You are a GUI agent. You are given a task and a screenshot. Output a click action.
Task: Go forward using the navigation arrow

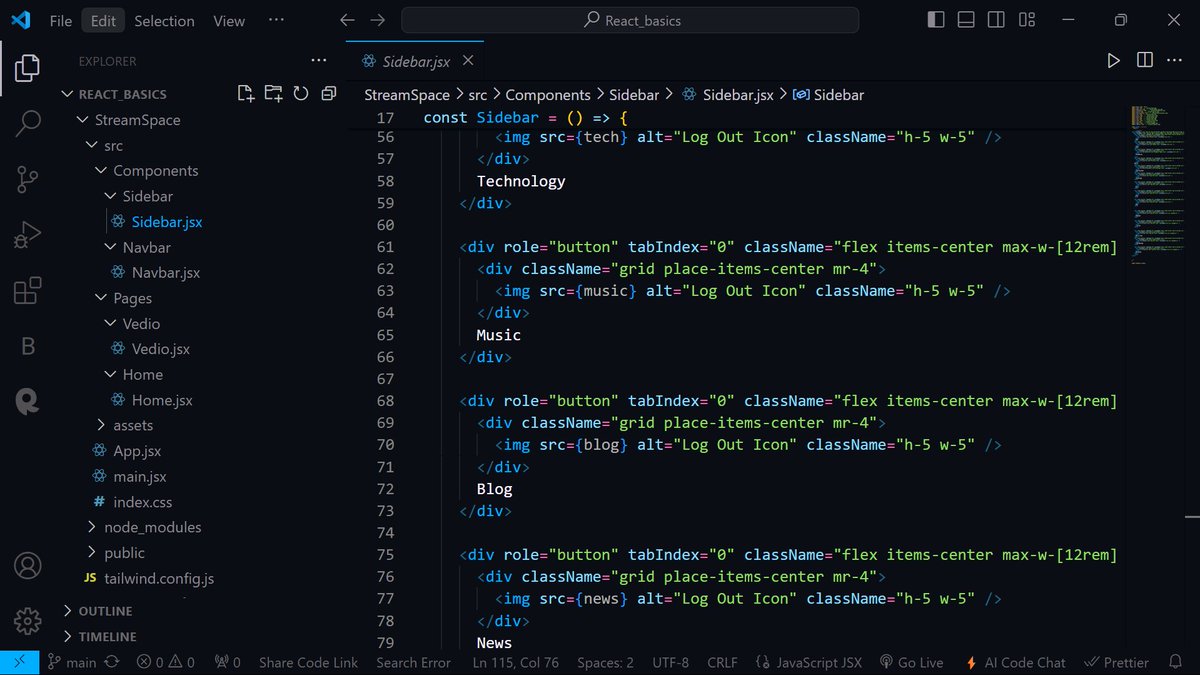pyautogui.click(x=377, y=20)
